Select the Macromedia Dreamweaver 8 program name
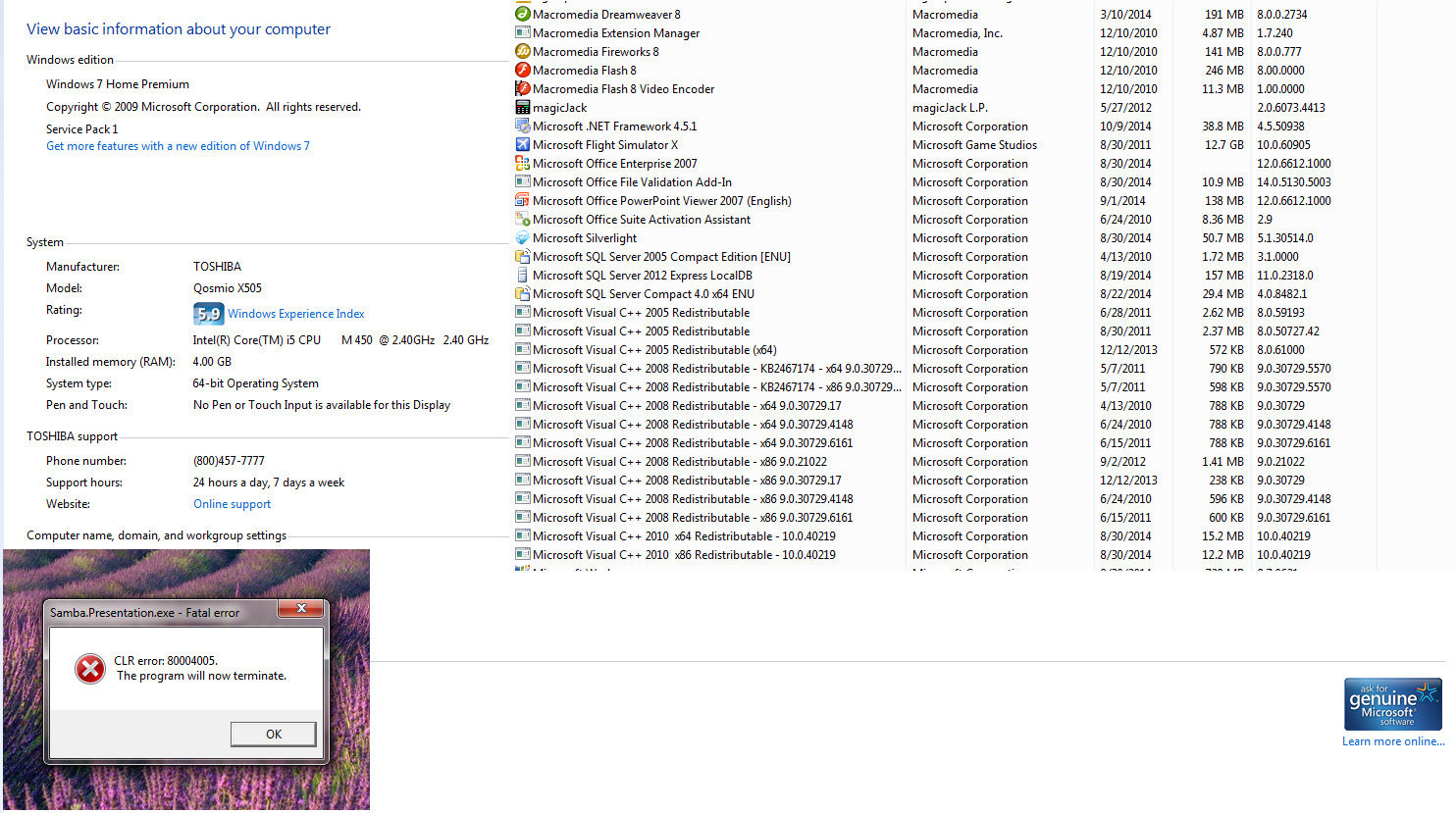The image size is (1456, 813). 606,14
